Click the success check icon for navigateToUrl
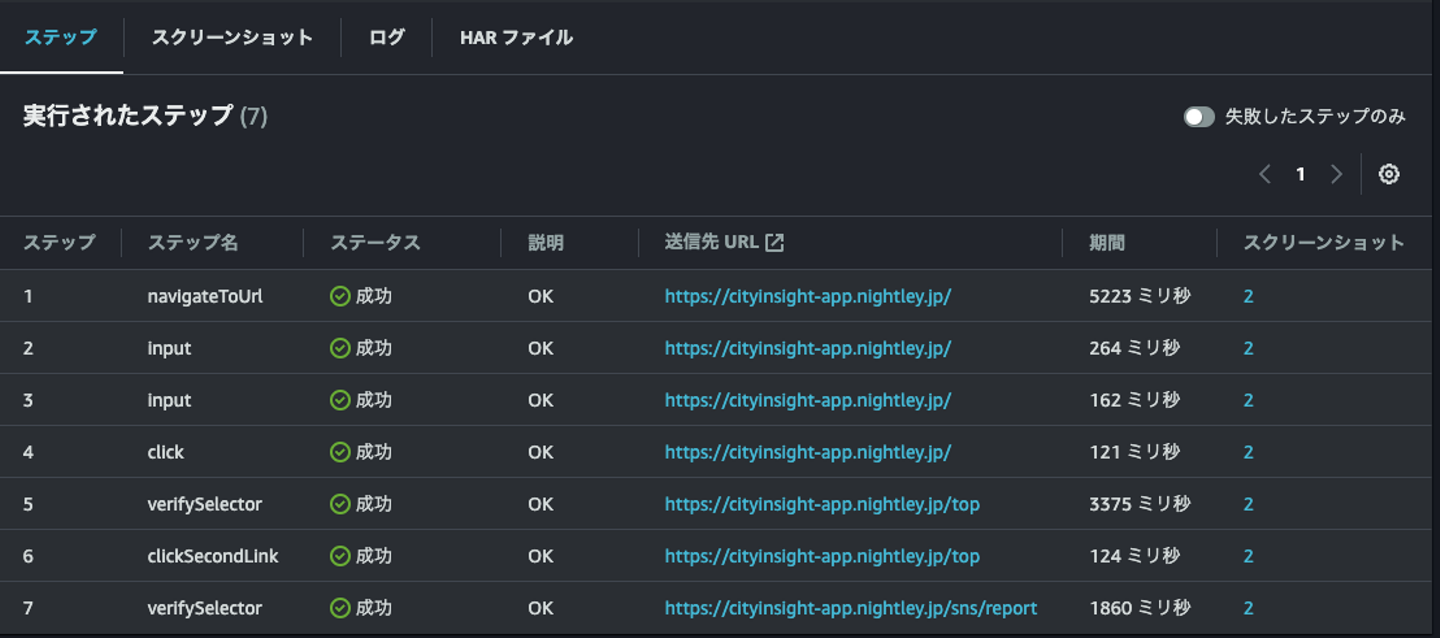This screenshot has height=638, width=1440. (x=340, y=296)
